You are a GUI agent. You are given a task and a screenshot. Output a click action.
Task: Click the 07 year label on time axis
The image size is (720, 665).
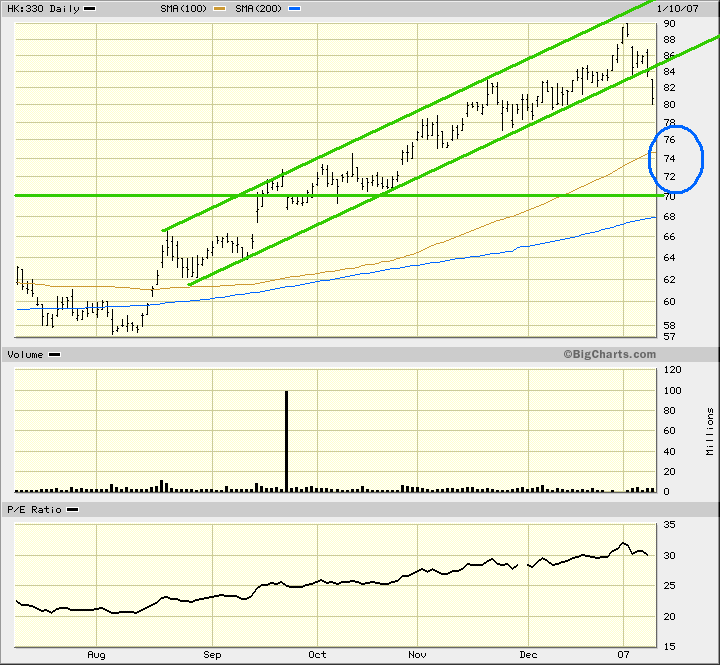pyautogui.click(x=623, y=654)
